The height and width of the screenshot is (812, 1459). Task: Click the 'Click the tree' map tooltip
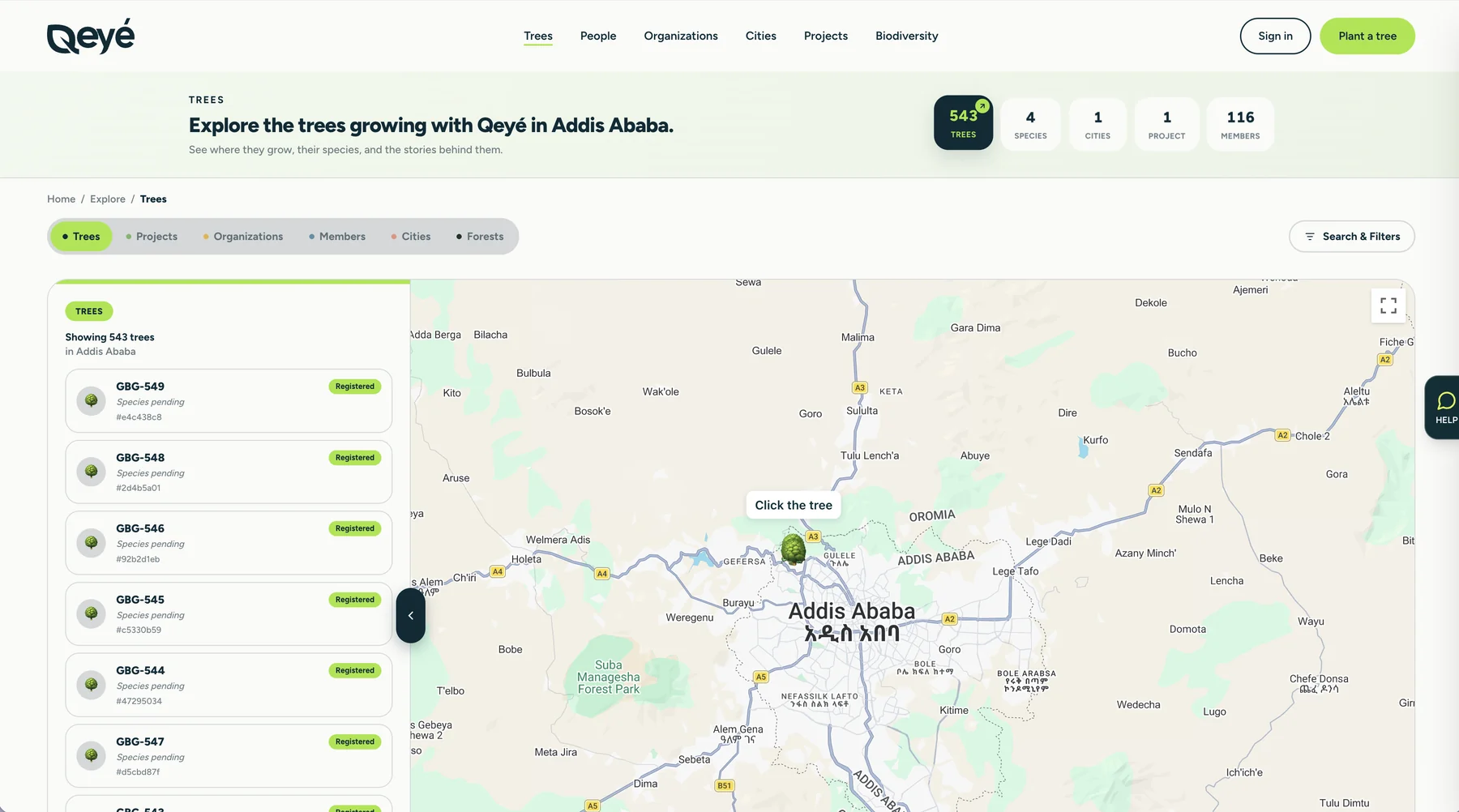(x=794, y=505)
